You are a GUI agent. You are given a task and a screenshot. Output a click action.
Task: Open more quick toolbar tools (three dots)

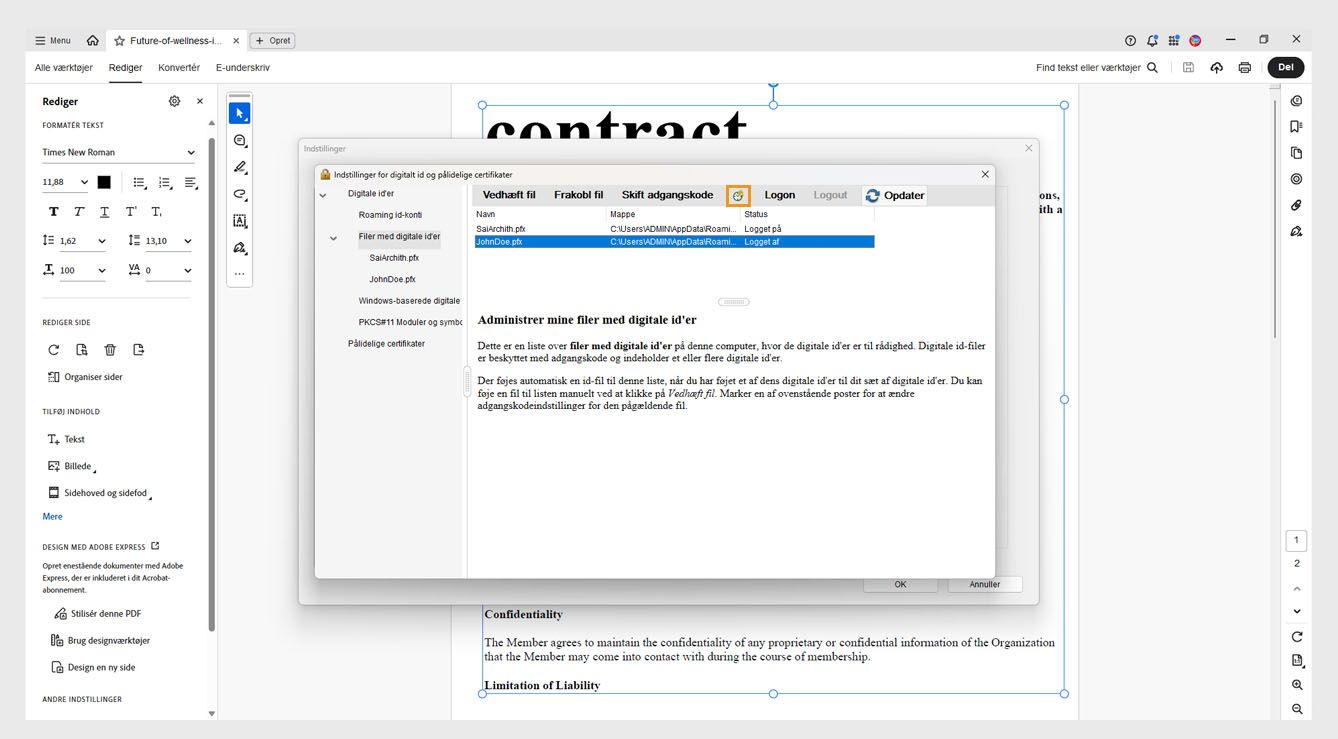click(240, 273)
